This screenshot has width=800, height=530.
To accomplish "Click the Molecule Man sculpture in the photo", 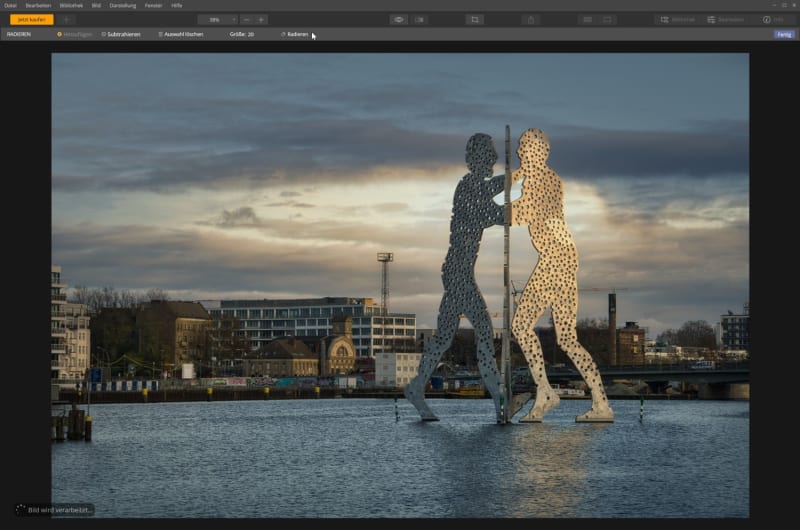I will click(510, 275).
